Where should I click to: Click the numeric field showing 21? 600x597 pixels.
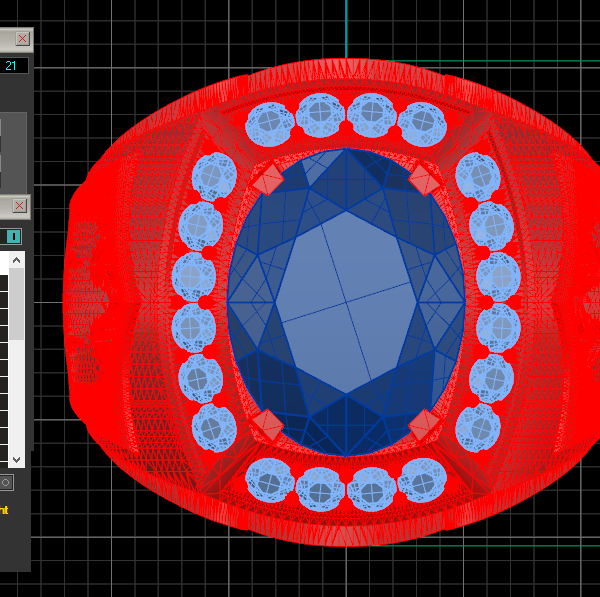pos(14,66)
